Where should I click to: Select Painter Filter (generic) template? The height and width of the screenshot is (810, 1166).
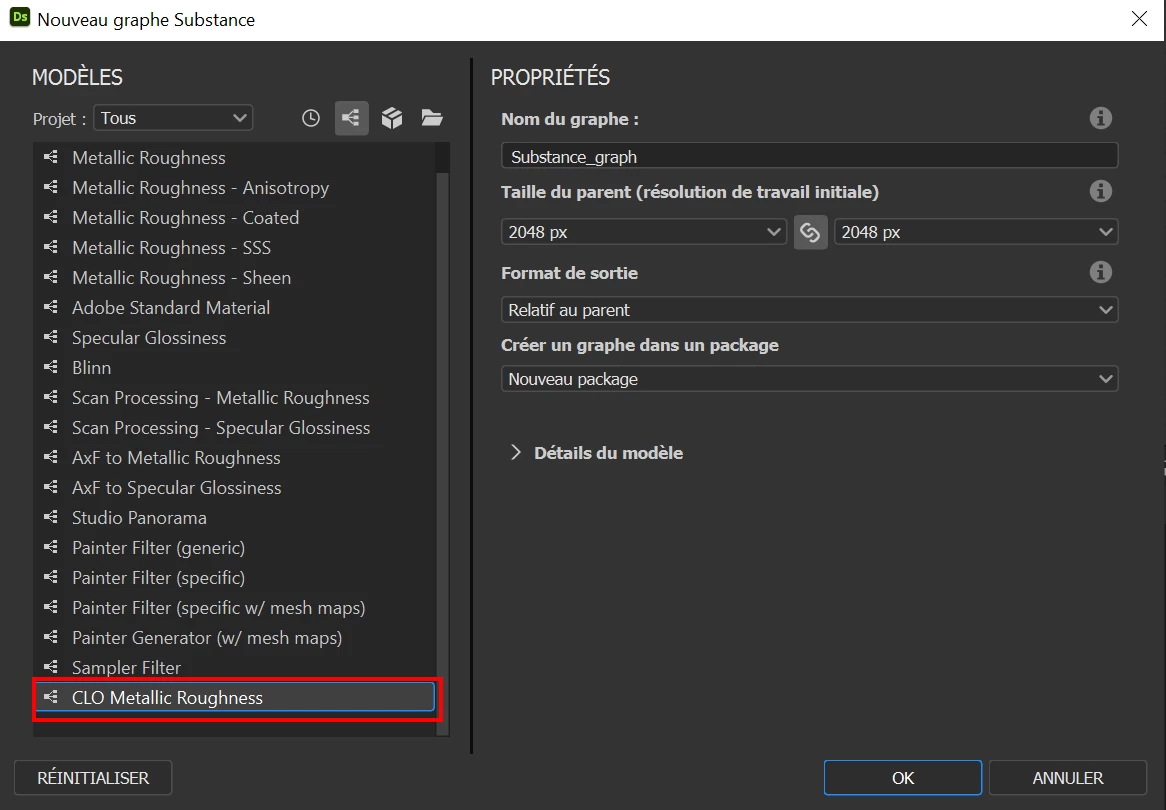tap(234, 547)
